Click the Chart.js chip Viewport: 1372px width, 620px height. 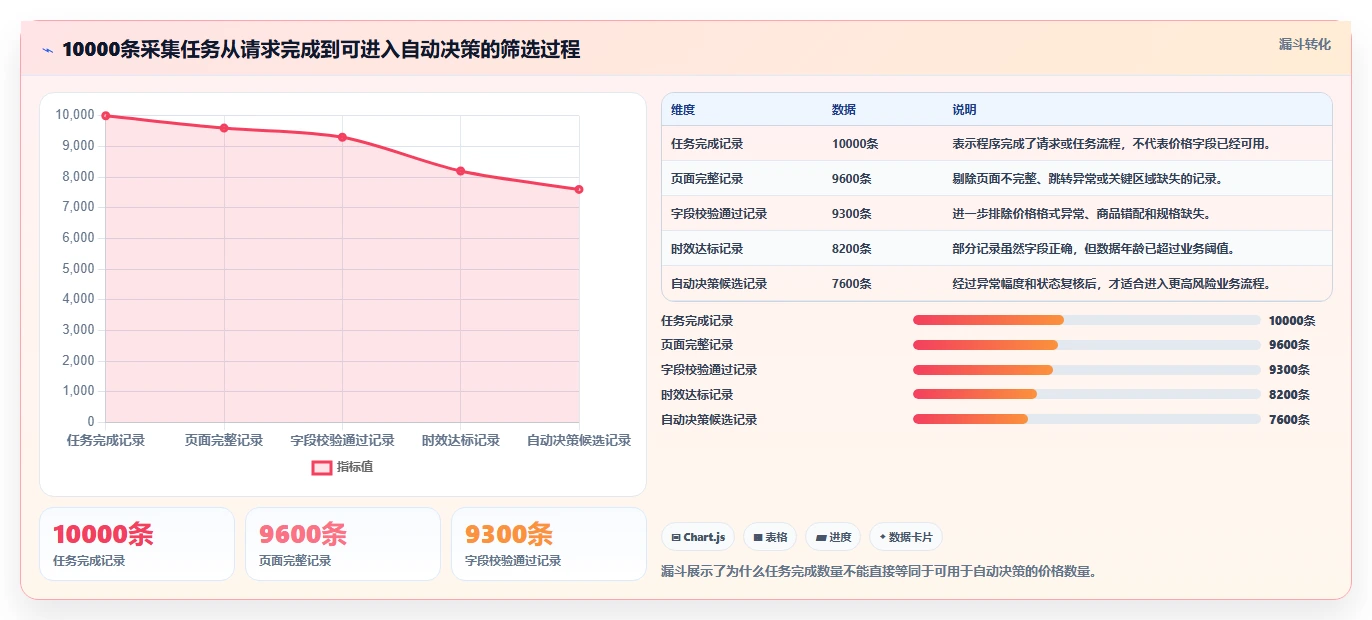[698, 537]
